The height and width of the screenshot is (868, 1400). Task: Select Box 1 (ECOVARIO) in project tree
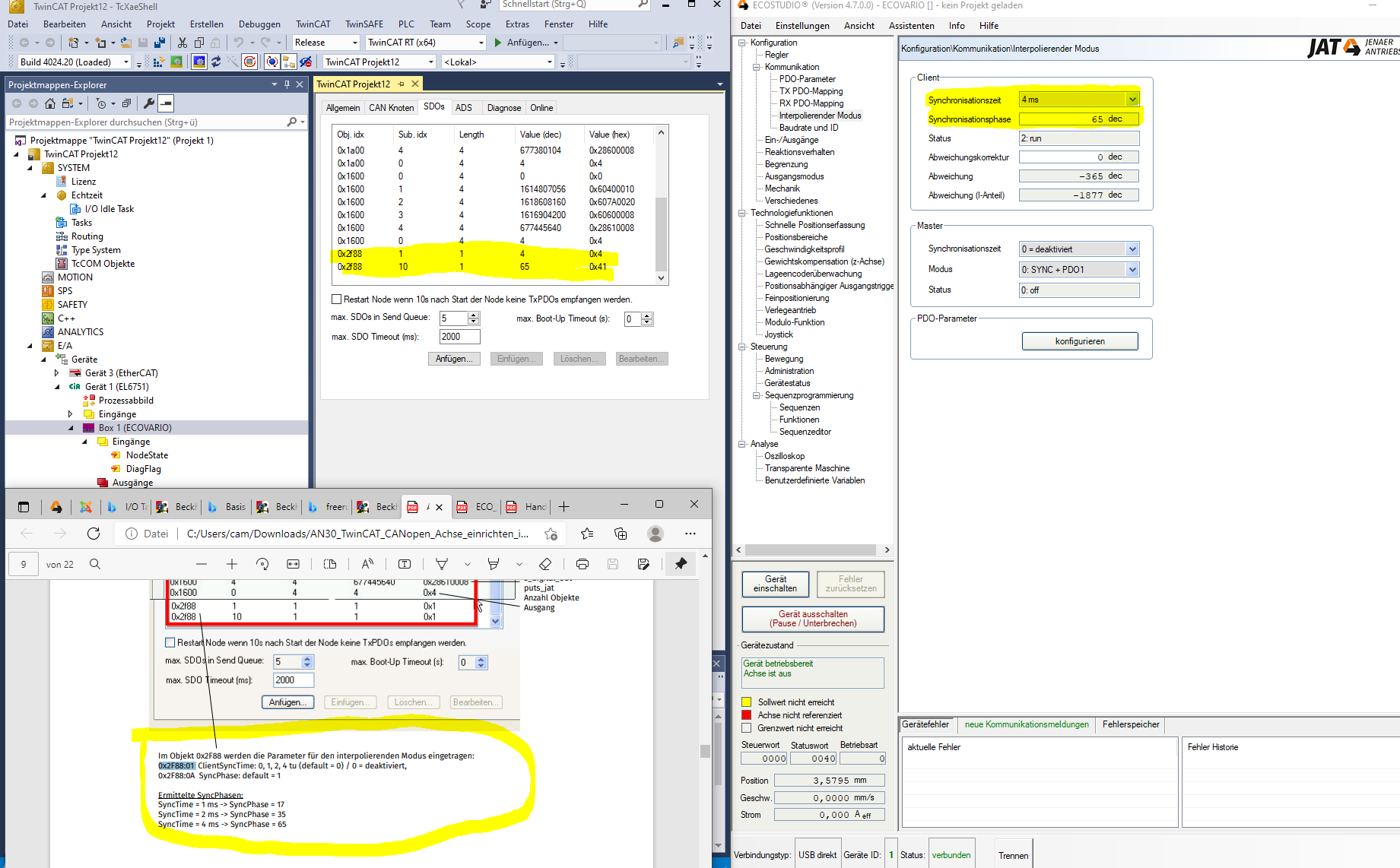135,428
